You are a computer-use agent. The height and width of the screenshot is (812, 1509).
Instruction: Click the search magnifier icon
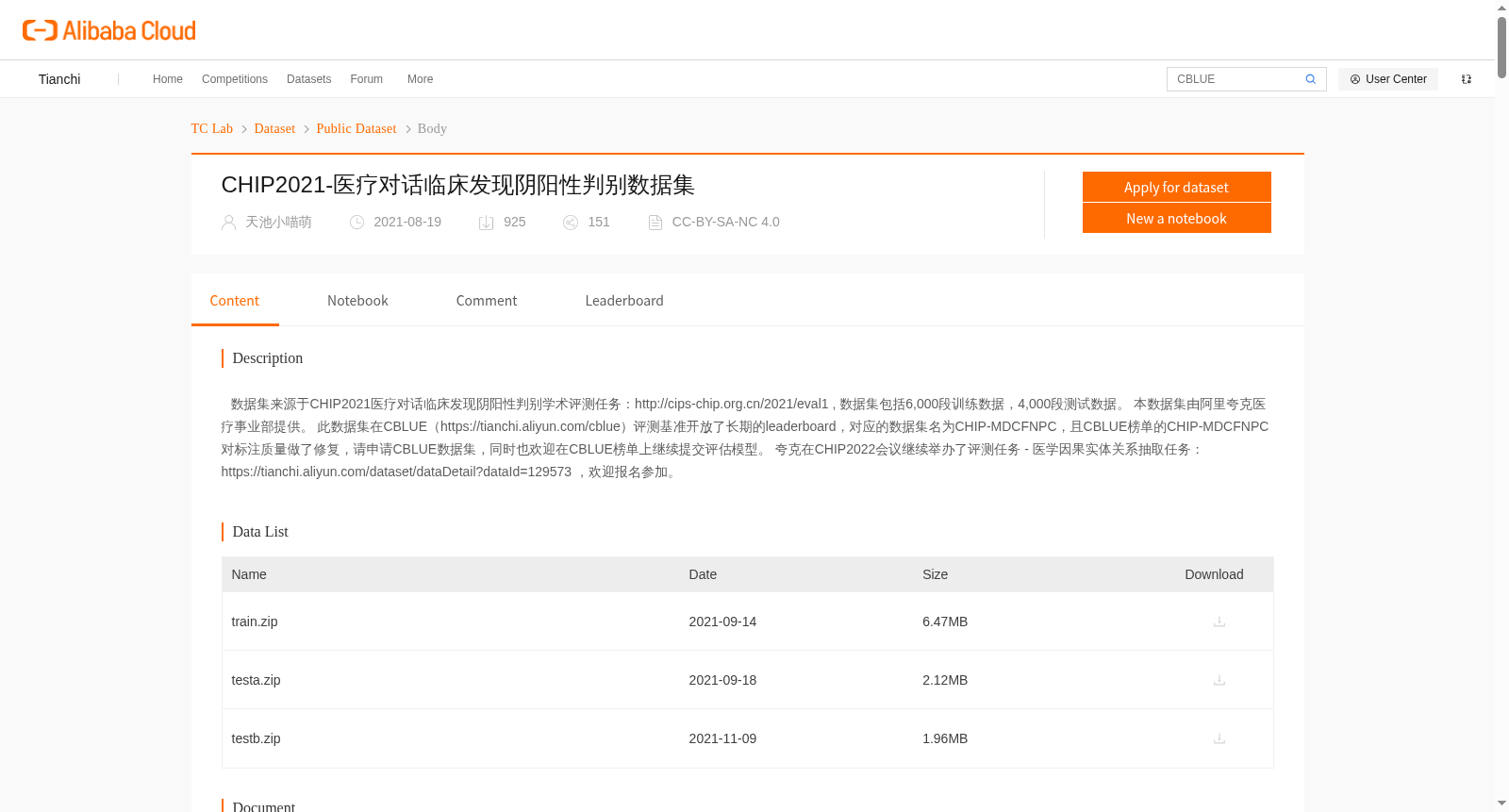pos(1310,79)
